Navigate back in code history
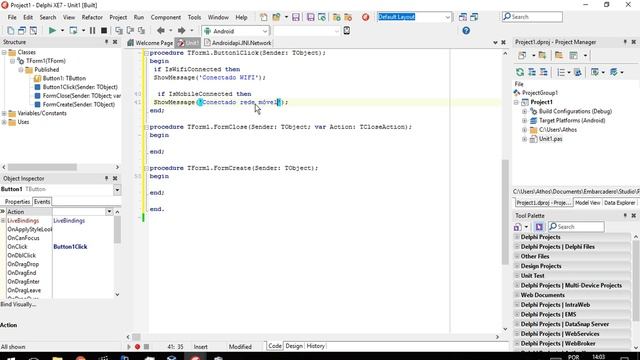The image size is (640, 360). tap(161, 31)
